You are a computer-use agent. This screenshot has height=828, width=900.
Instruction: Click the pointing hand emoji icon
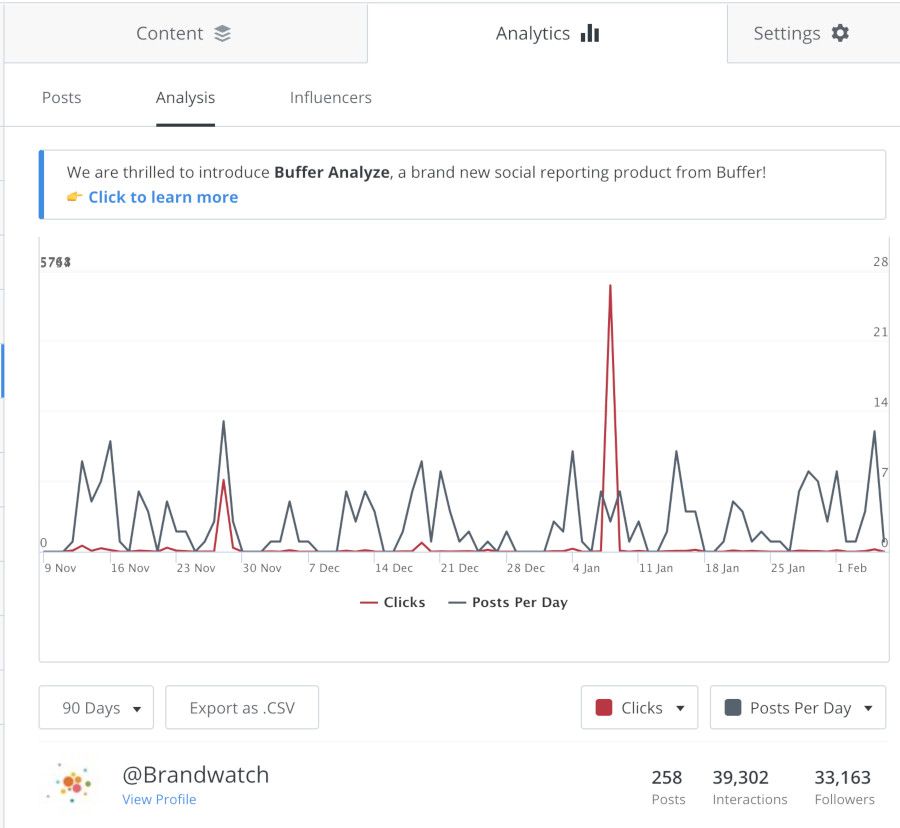click(x=75, y=197)
